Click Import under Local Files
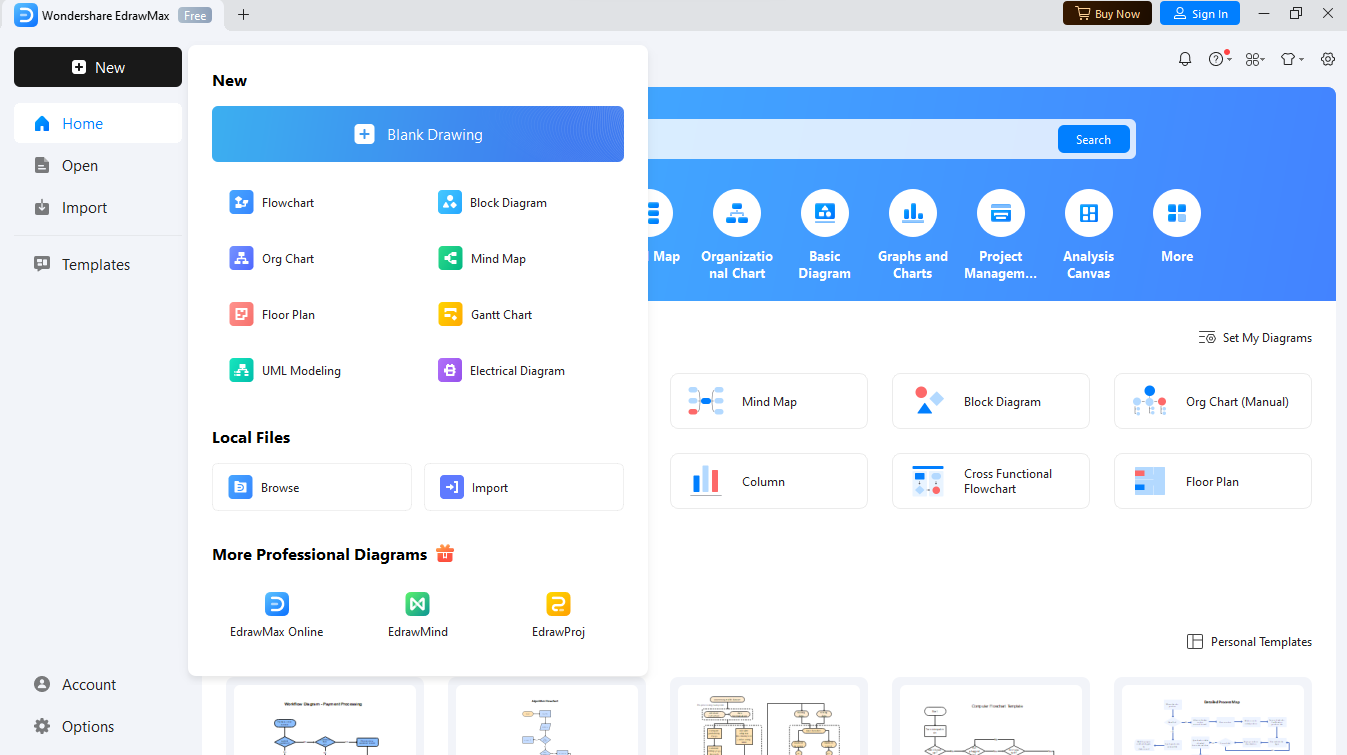This screenshot has width=1347, height=755. (524, 487)
